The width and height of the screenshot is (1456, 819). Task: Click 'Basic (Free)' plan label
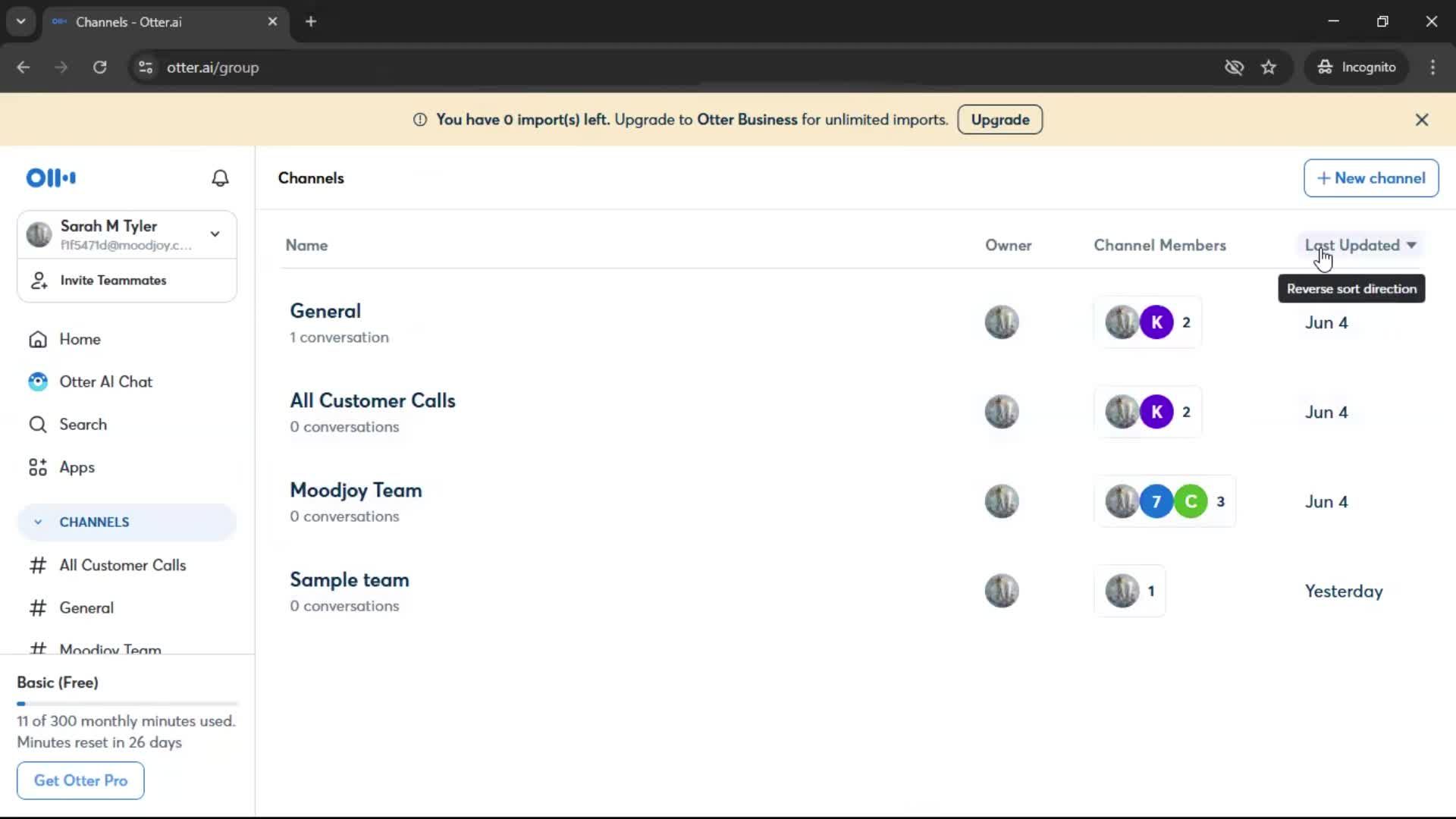[58, 682]
